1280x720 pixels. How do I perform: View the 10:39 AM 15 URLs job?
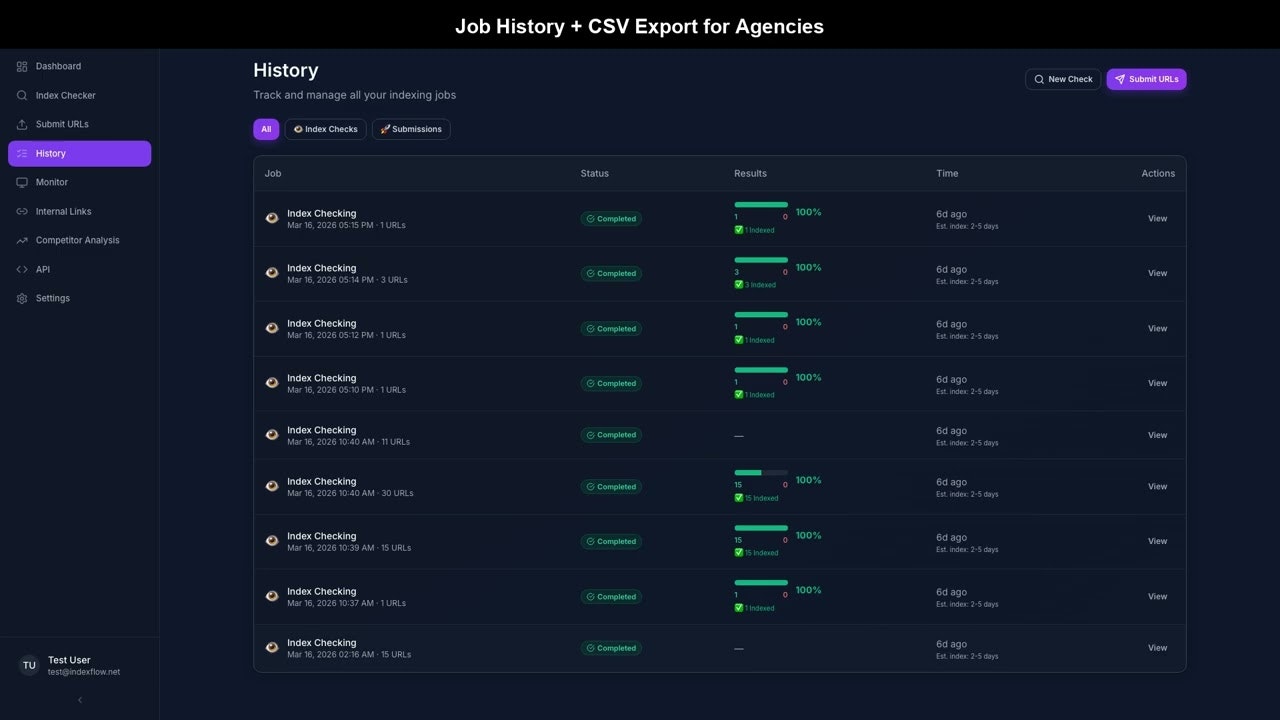(1157, 542)
